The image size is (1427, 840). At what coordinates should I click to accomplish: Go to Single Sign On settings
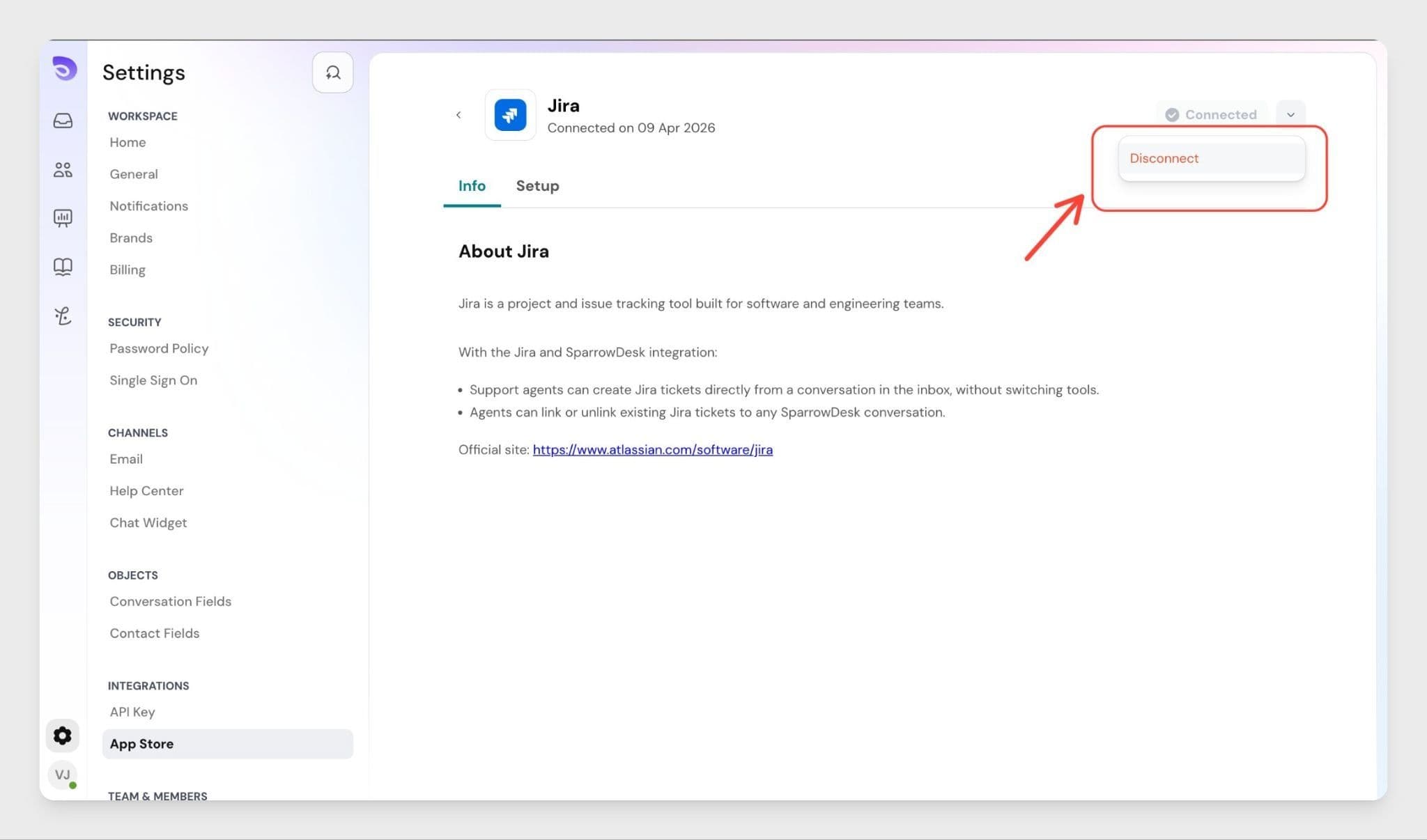153,380
